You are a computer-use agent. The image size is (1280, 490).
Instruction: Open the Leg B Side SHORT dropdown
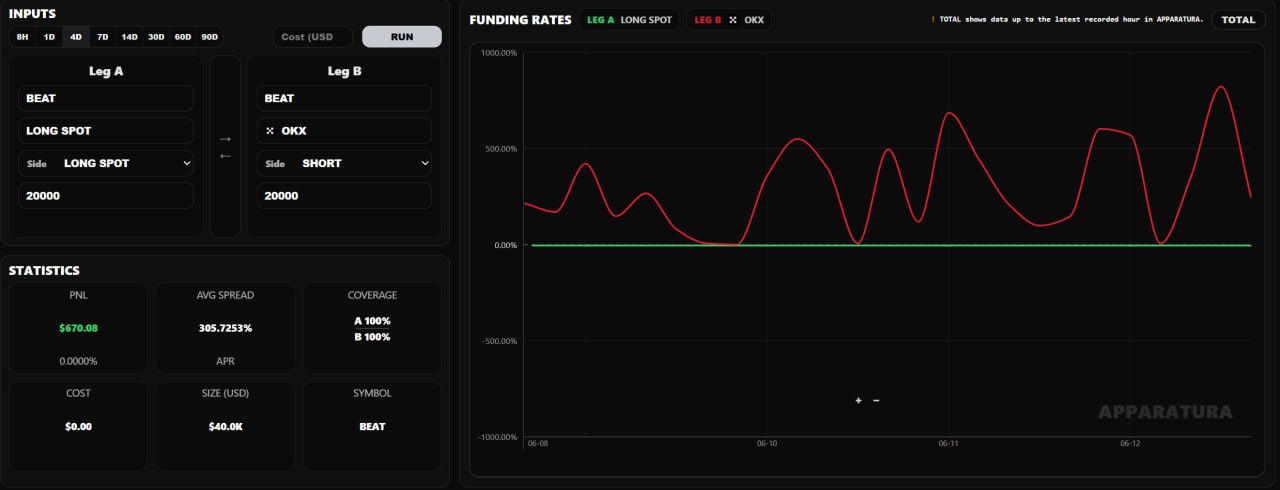click(x=344, y=163)
